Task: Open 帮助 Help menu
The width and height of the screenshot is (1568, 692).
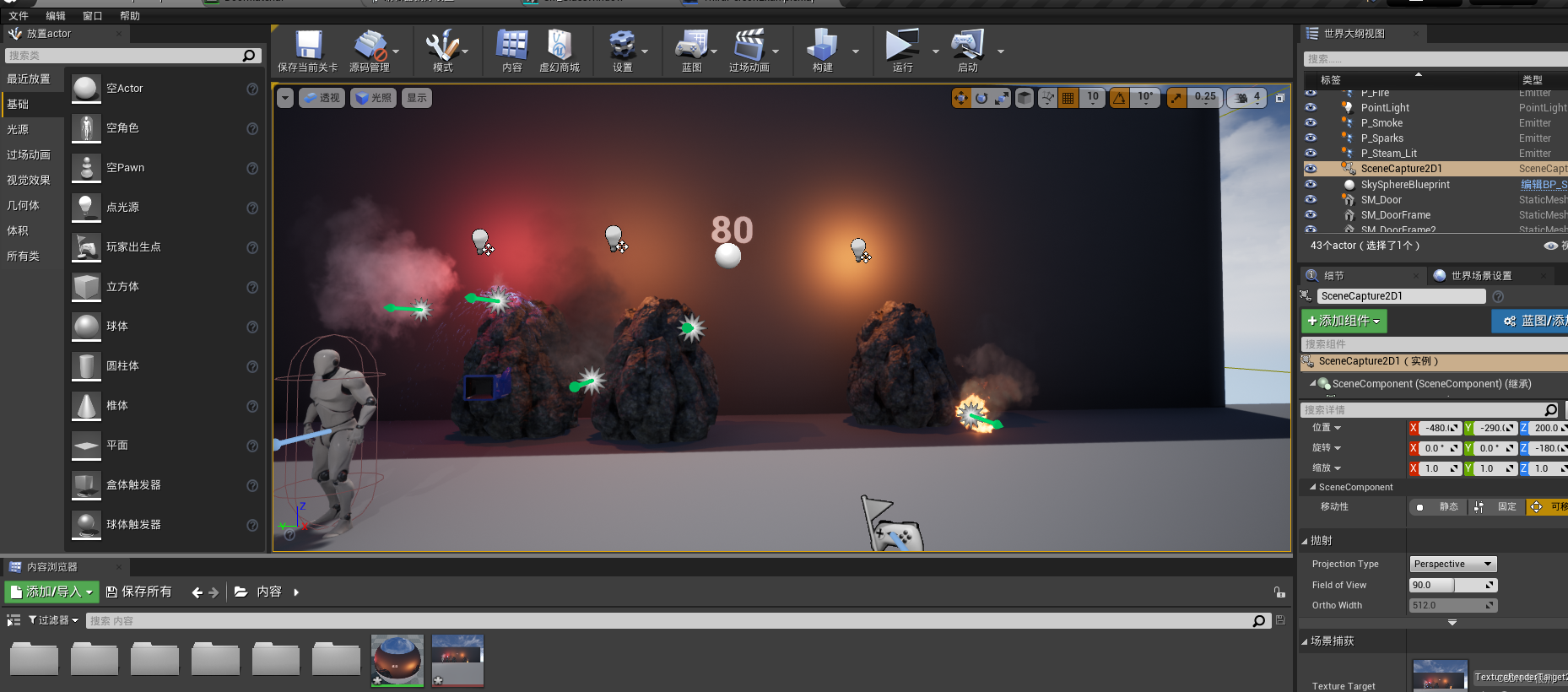Action: [130, 16]
